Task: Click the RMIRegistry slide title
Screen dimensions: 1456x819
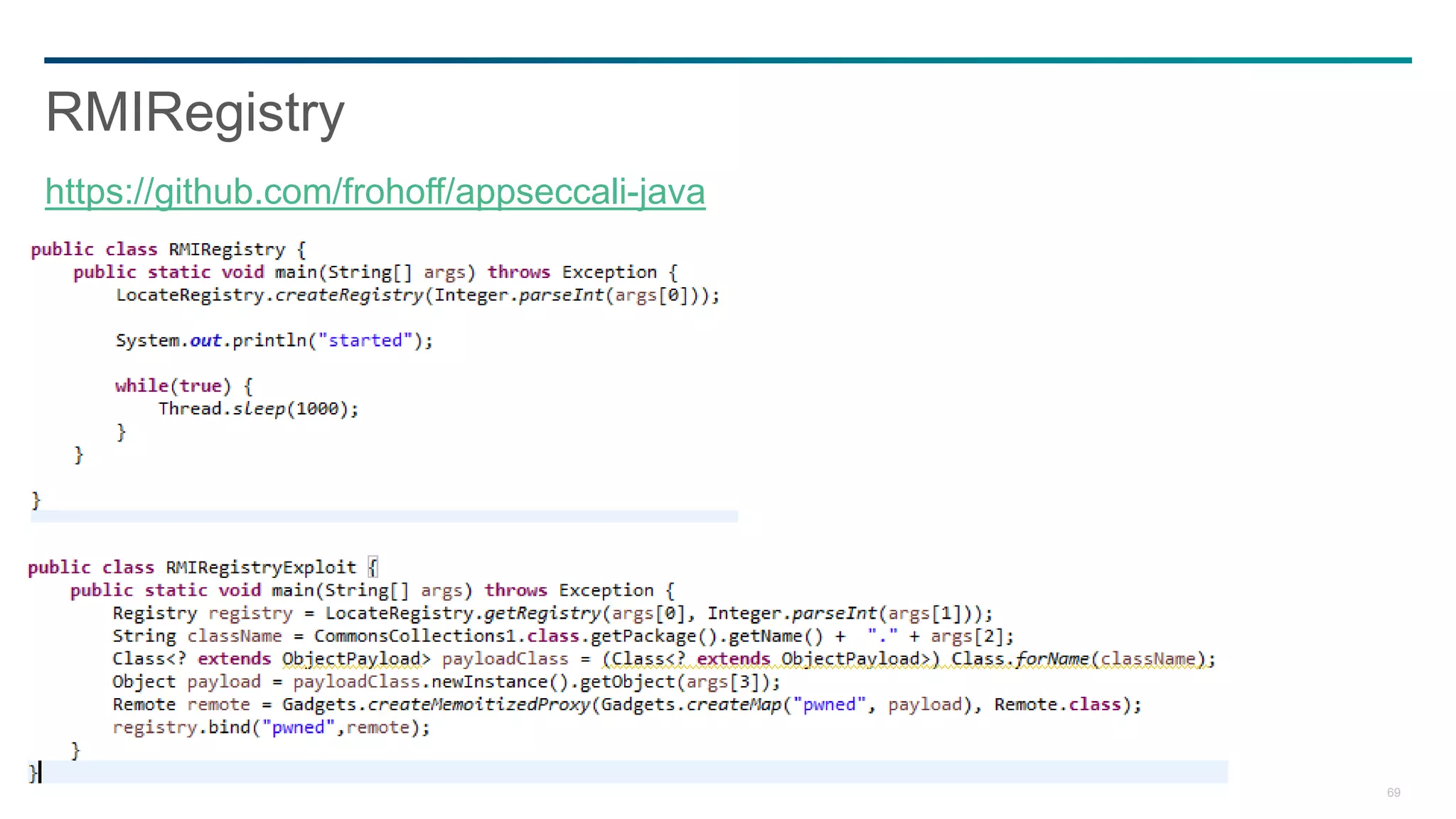Action: [195, 112]
